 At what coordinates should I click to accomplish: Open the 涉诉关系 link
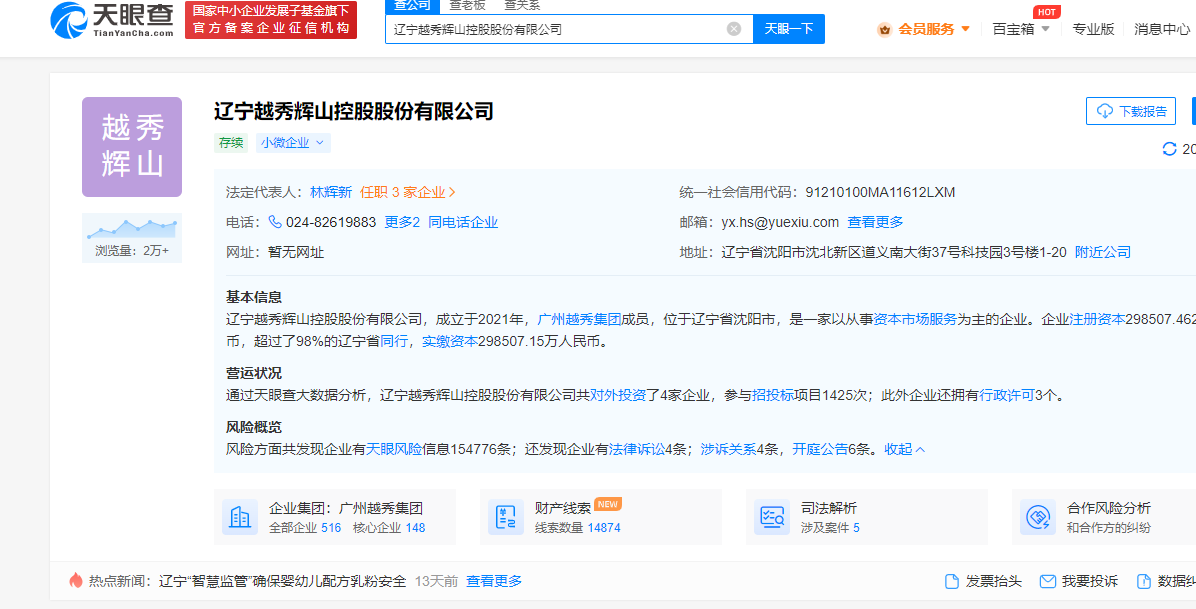(728, 449)
